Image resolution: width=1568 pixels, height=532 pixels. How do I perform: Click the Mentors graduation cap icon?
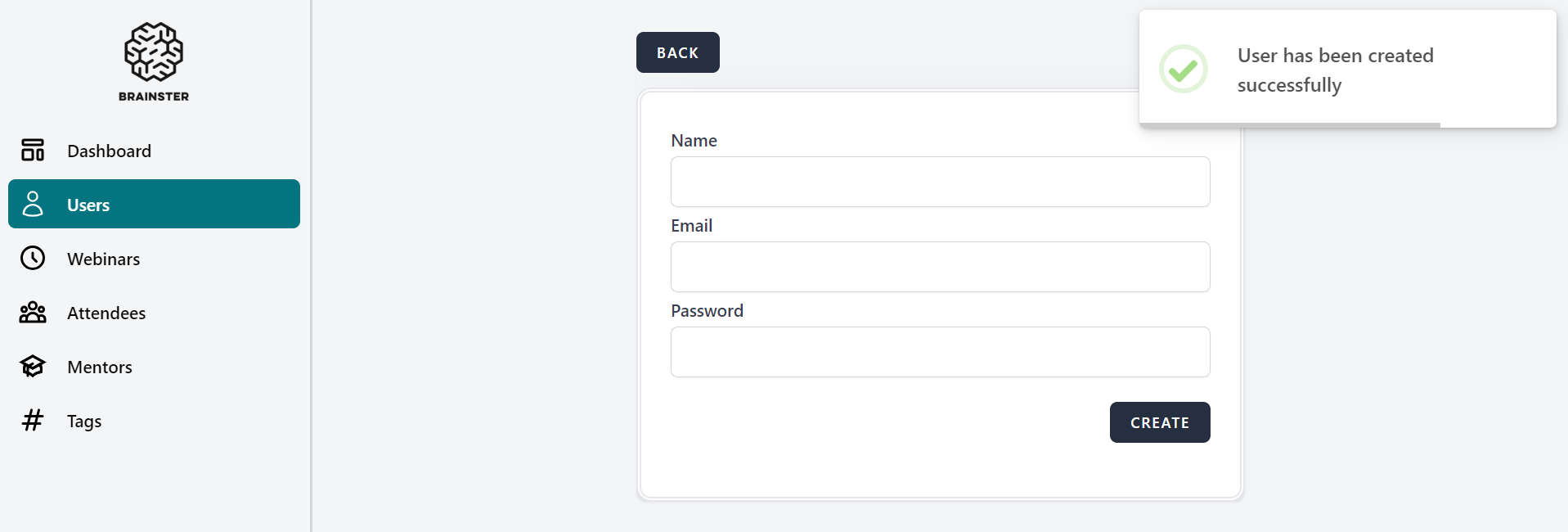tap(33, 367)
